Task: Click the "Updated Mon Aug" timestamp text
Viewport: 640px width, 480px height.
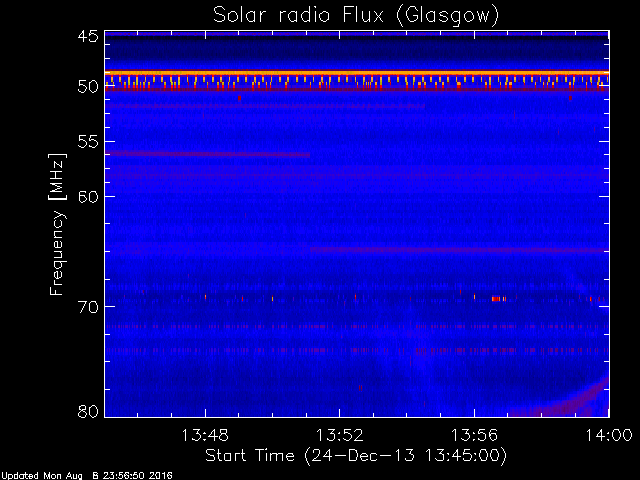Action: click(87, 476)
